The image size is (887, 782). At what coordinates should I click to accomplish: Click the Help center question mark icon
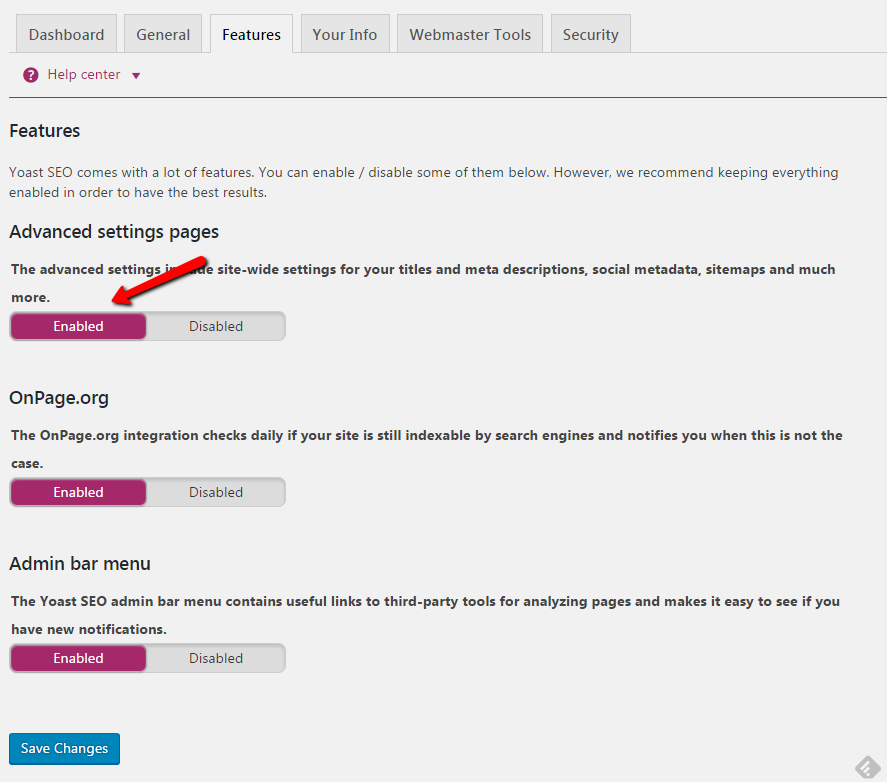[x=29, y=74]
